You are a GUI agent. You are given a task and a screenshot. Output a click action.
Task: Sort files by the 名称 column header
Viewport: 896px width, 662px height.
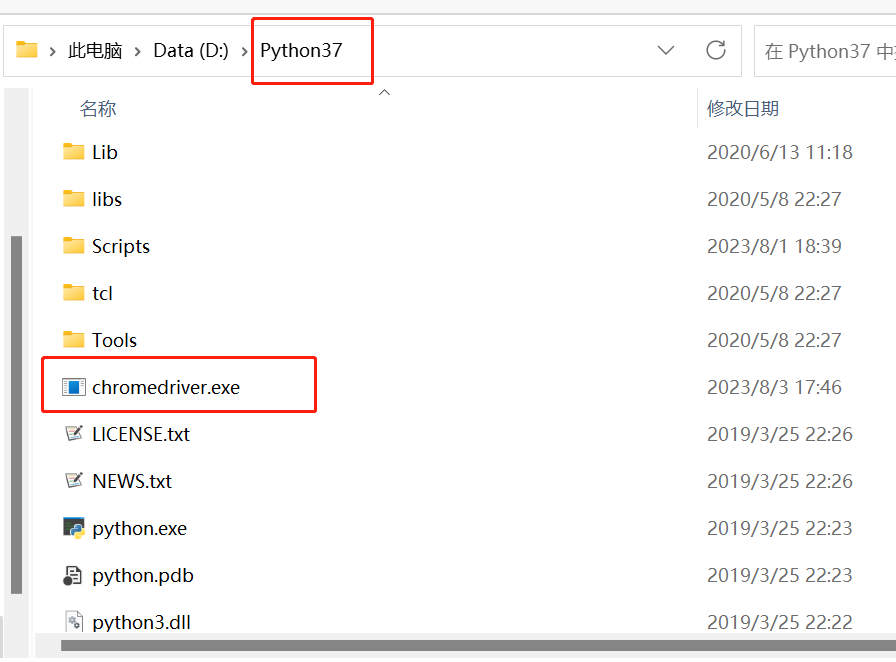click(x=98, y=109)
